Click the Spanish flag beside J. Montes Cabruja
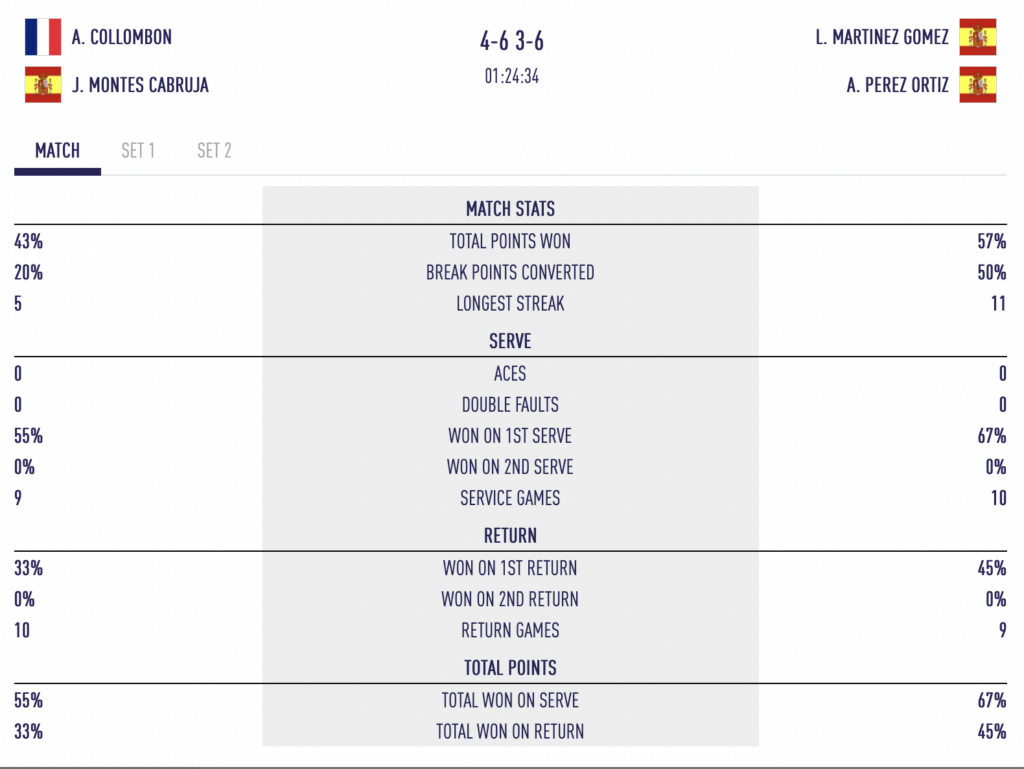 (43, 85)
